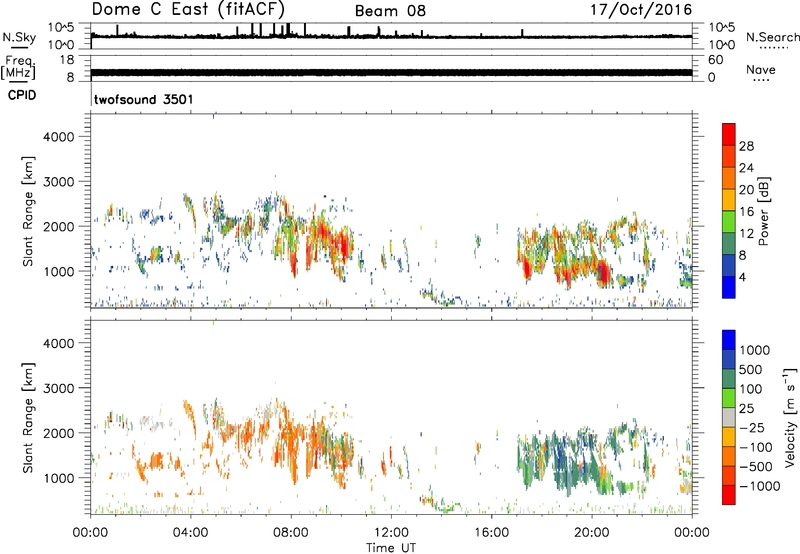Click the '16:00' time axis label

pyautogui.click(x=491, y=533)
